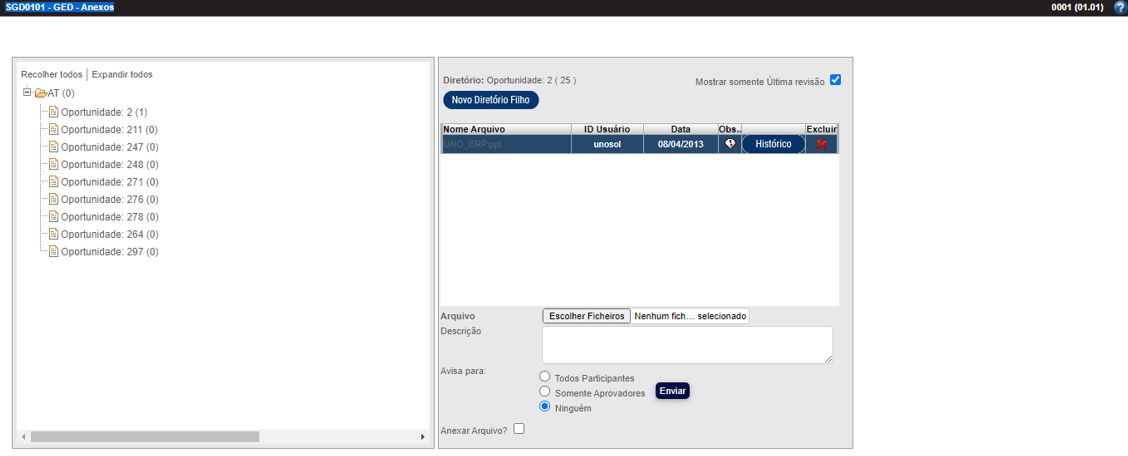Click document icon beside Oportunidade: 271
Image resolution: width=1128 pixels, height=456 pixels.
click(x=54, y=182)
